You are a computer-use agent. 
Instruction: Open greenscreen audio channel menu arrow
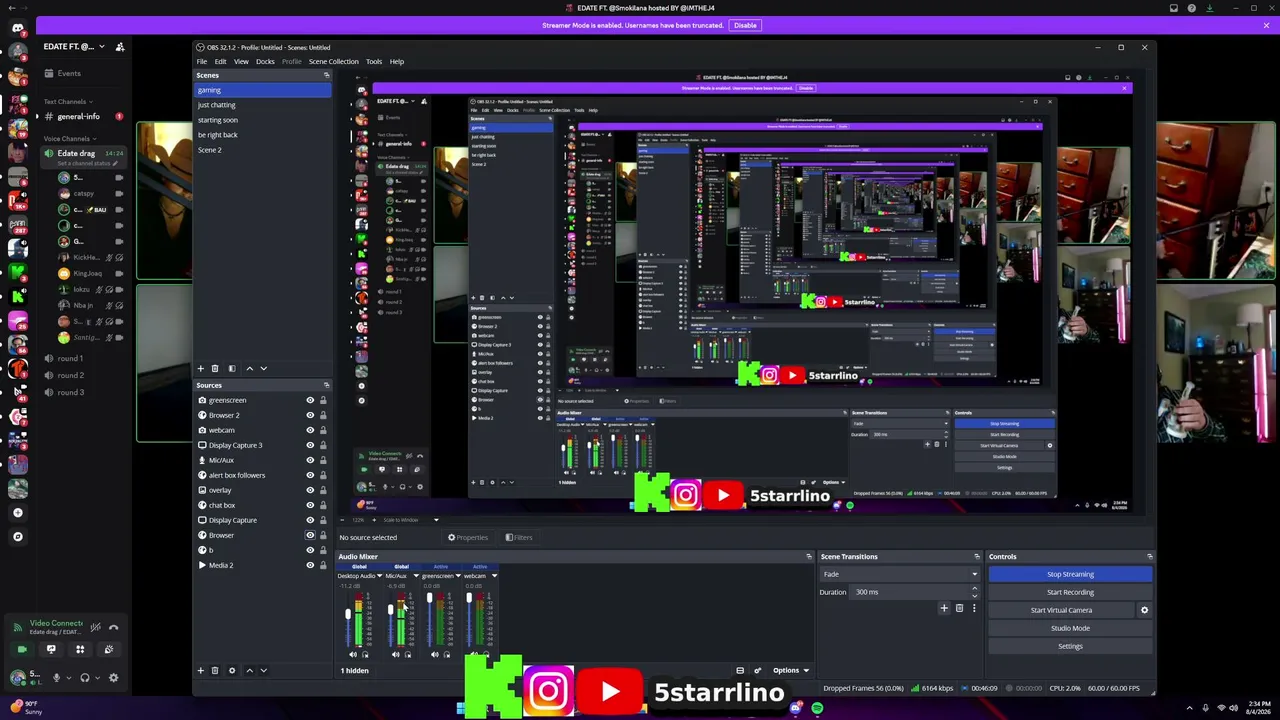(458, 576)
